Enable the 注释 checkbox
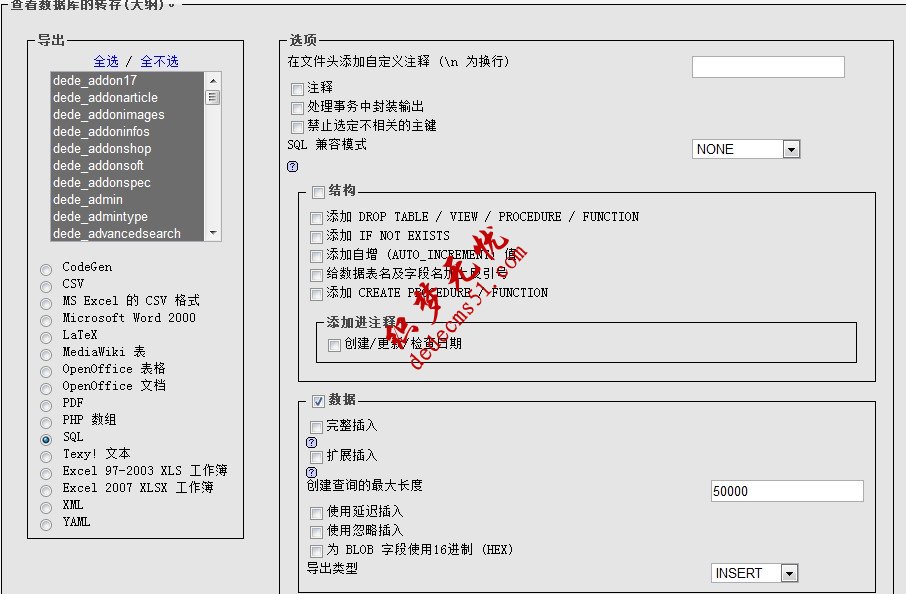Screen dimensions: 906x594 [x=297, y=89]
